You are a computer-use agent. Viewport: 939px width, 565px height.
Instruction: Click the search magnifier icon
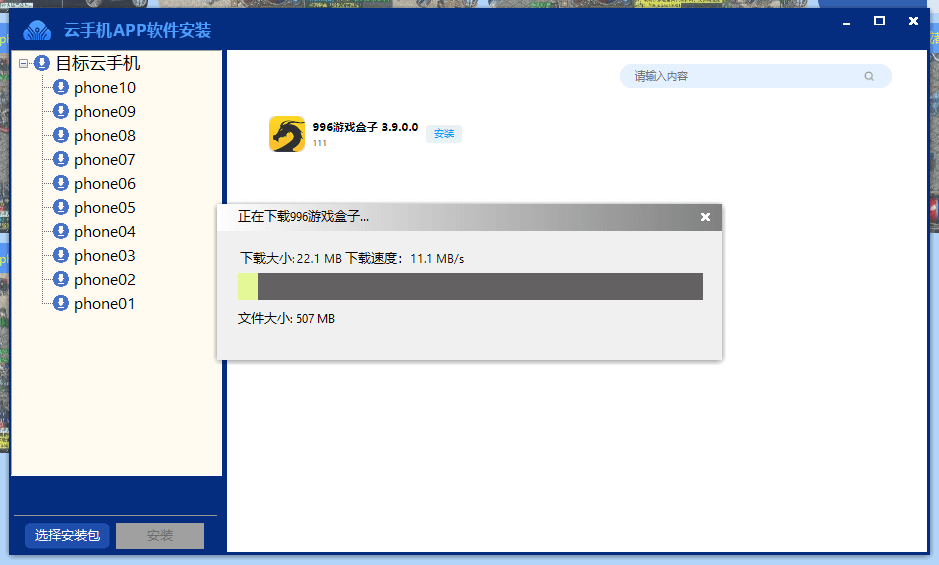click(x=869, y=76)
